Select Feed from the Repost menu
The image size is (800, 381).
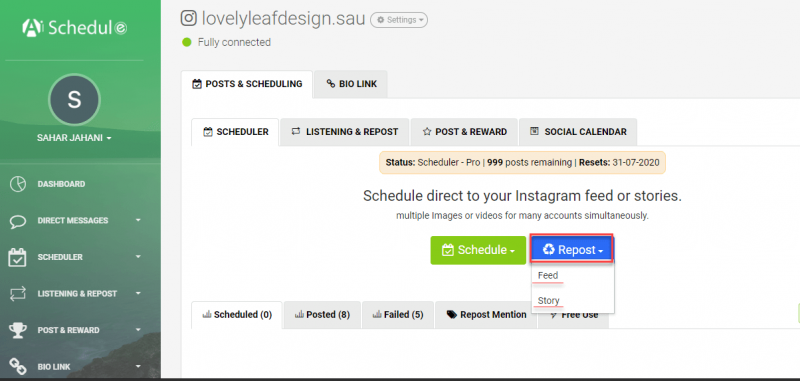[x=548, y=275]
